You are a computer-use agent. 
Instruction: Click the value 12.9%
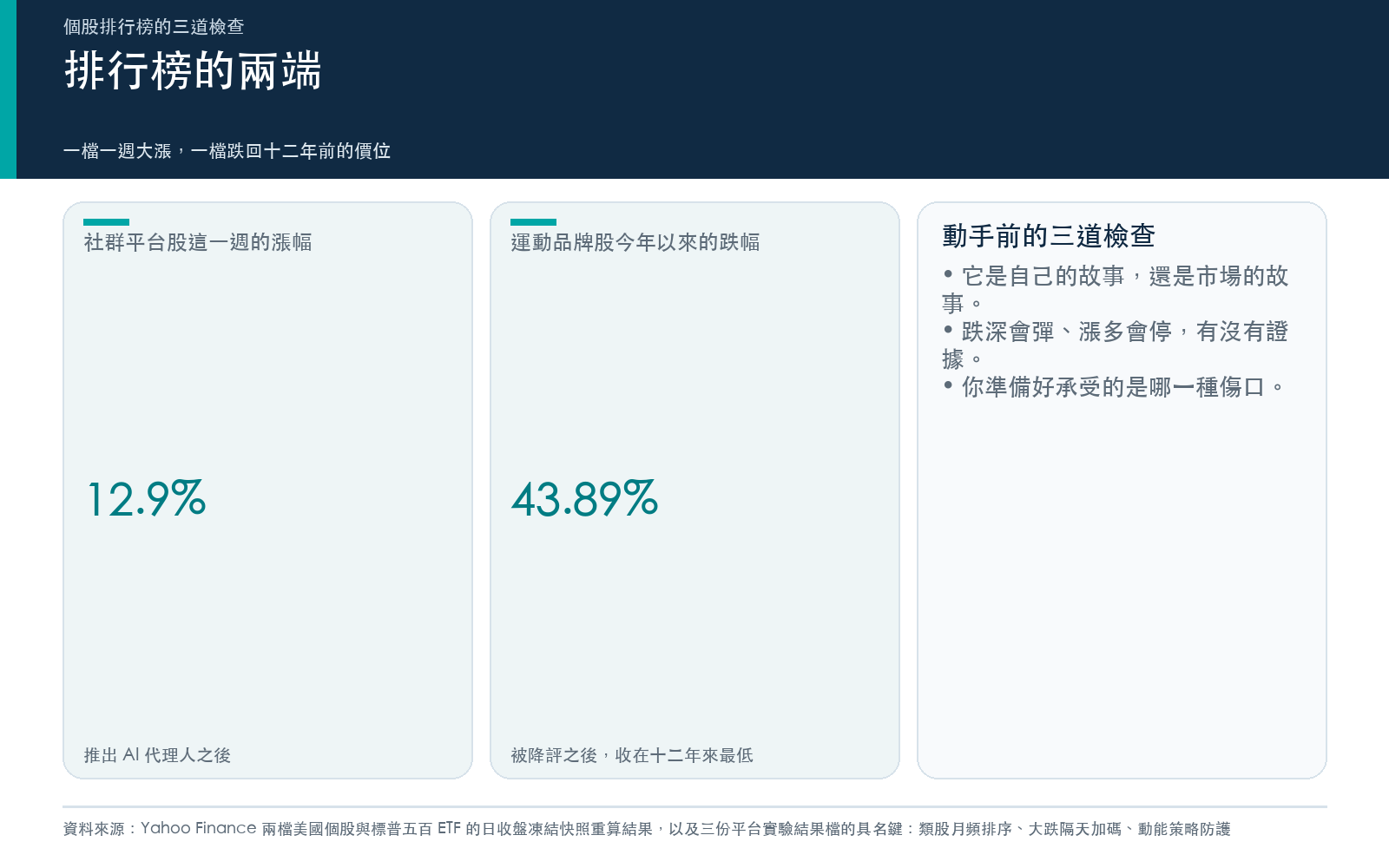(x=146, y=499)
